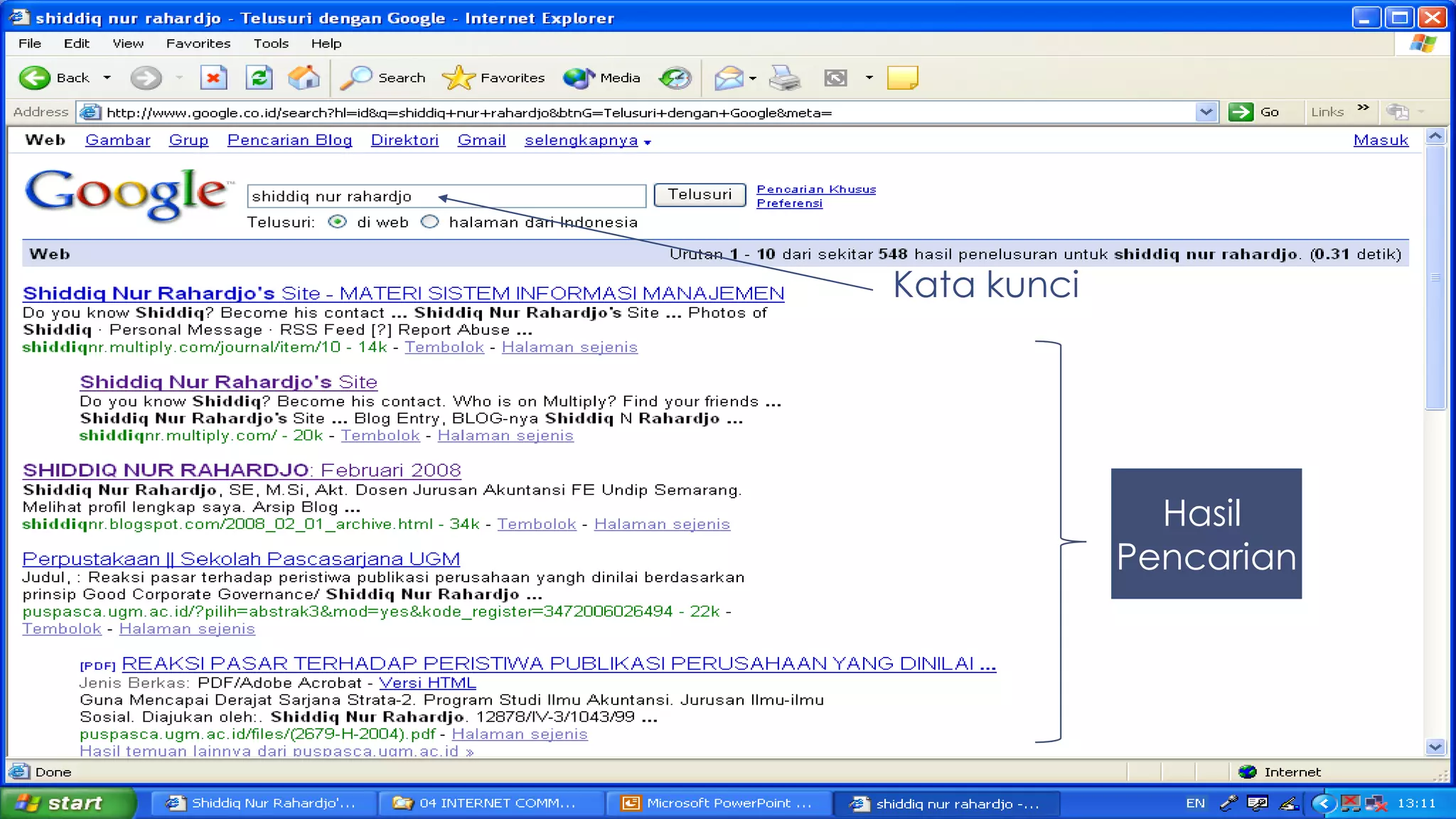Viewport: 1456px width, 819px height.
Task: Open the Favorites menu
Action: [x=198, y=43]
